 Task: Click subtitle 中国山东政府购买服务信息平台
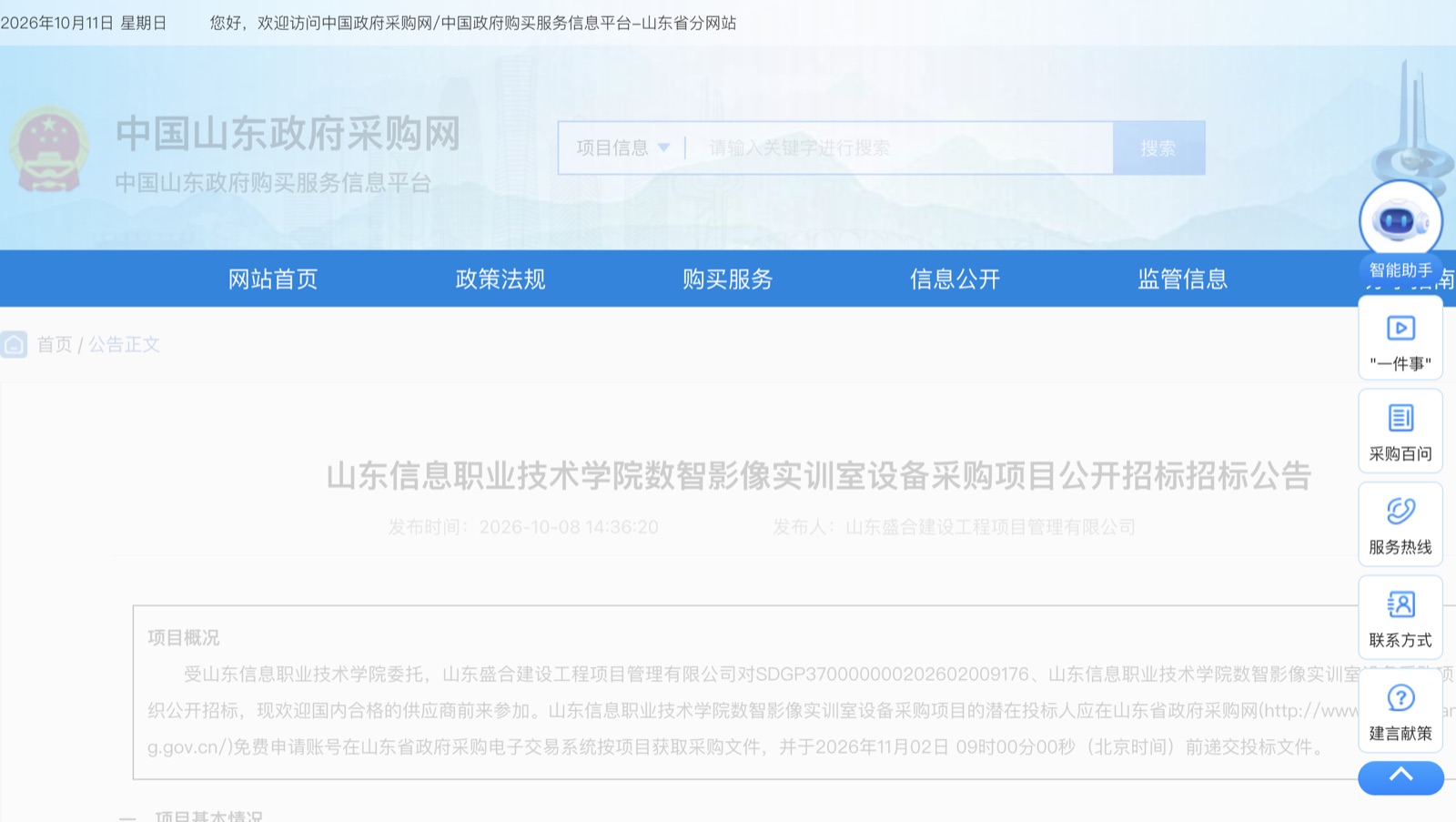coord(273,183)
